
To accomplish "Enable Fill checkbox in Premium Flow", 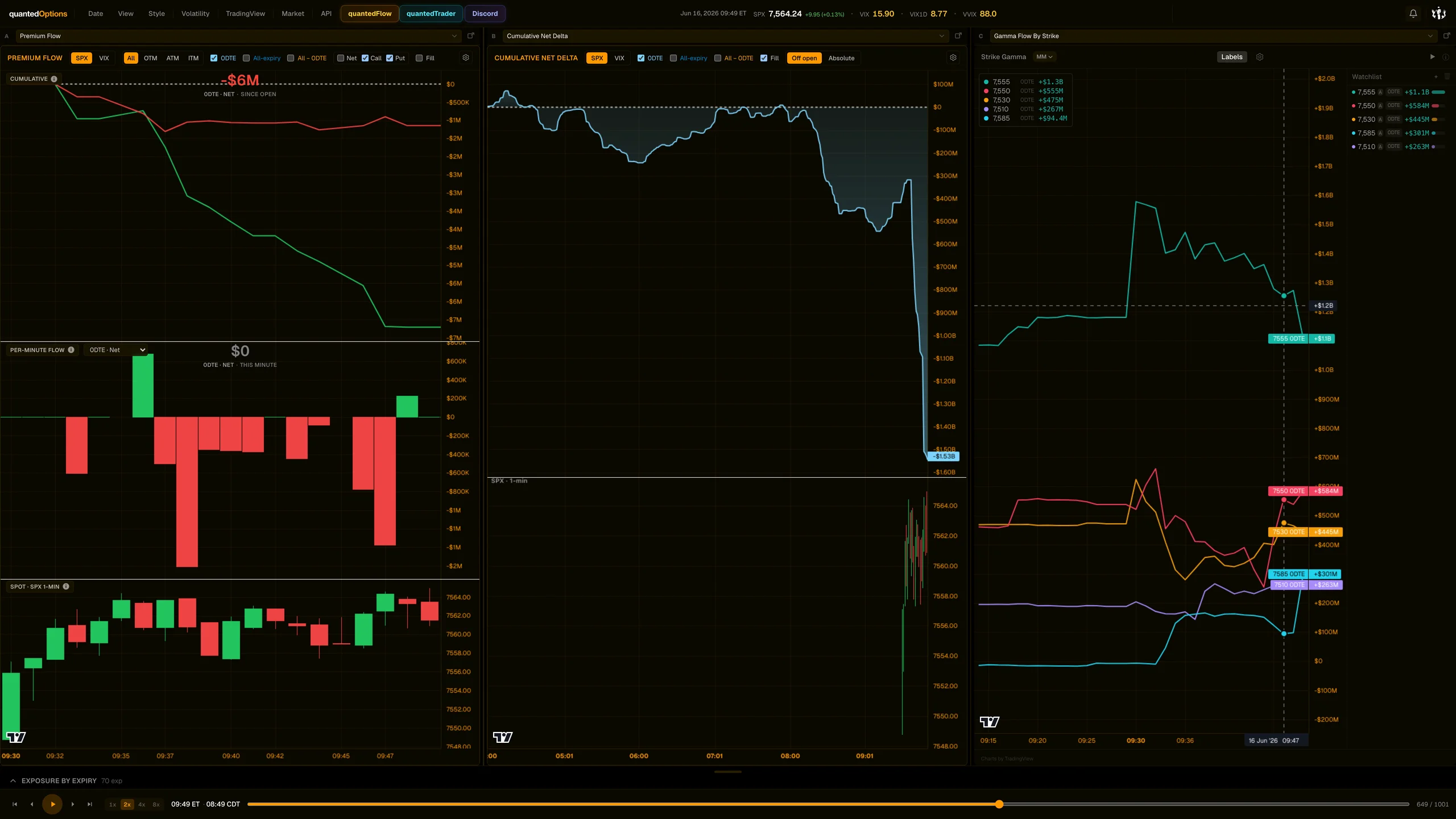I will 419,58.
